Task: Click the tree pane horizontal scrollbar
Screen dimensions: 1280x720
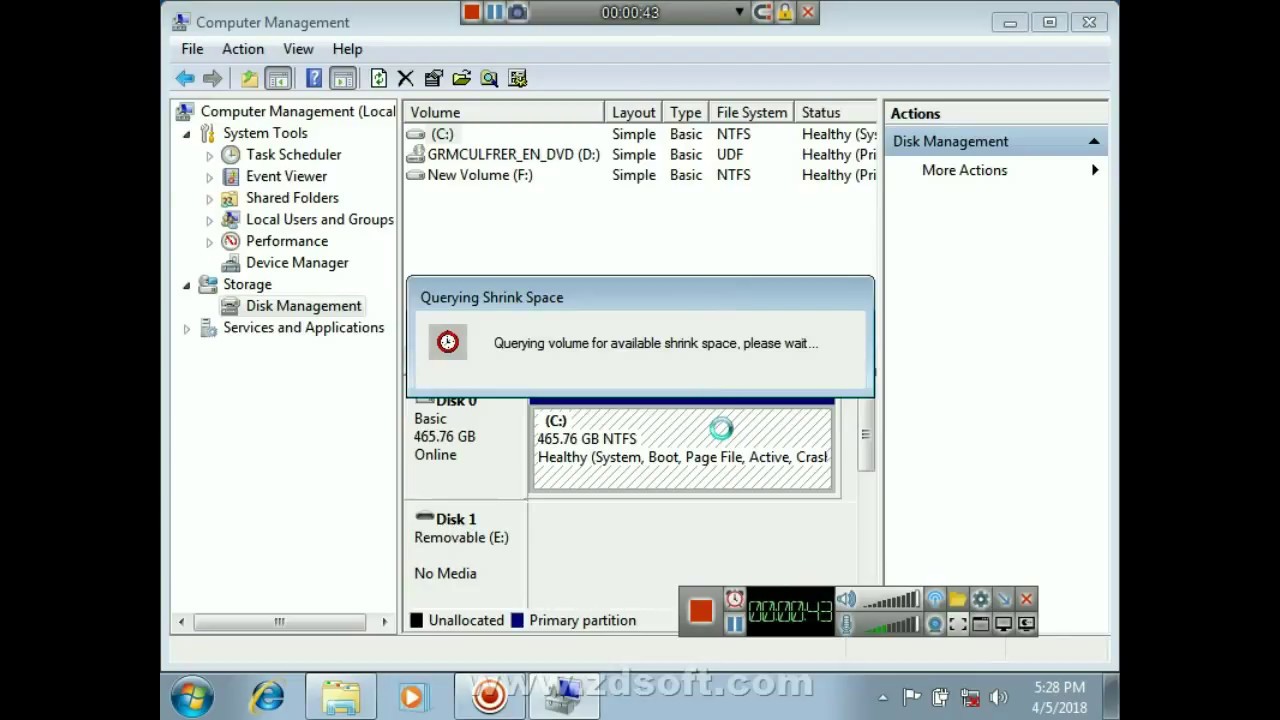Action: (281, 622)
